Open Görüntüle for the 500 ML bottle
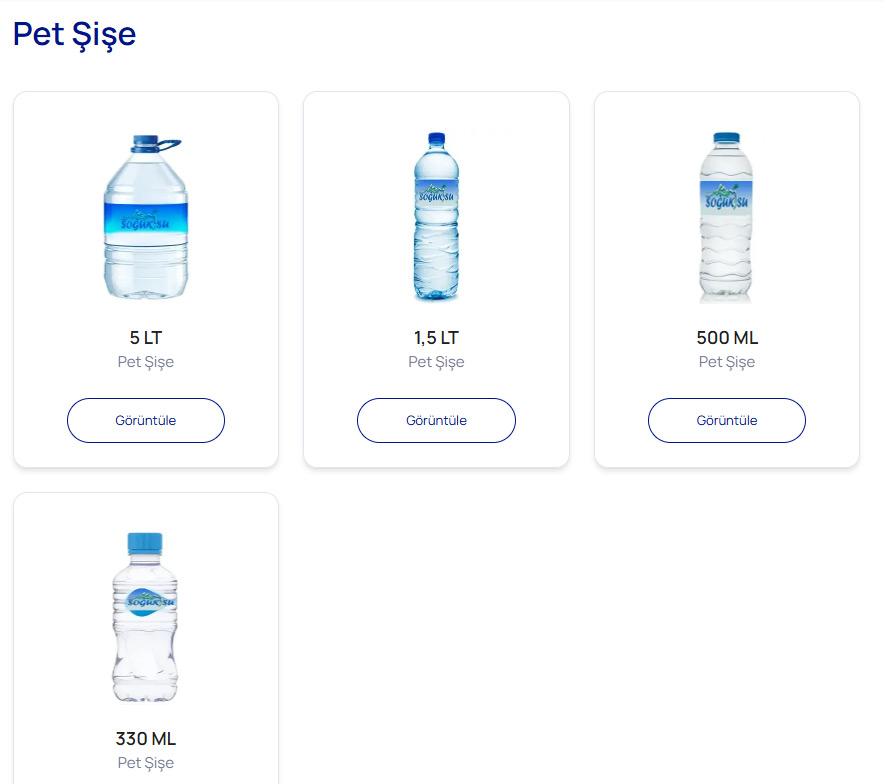 (727, 420)
